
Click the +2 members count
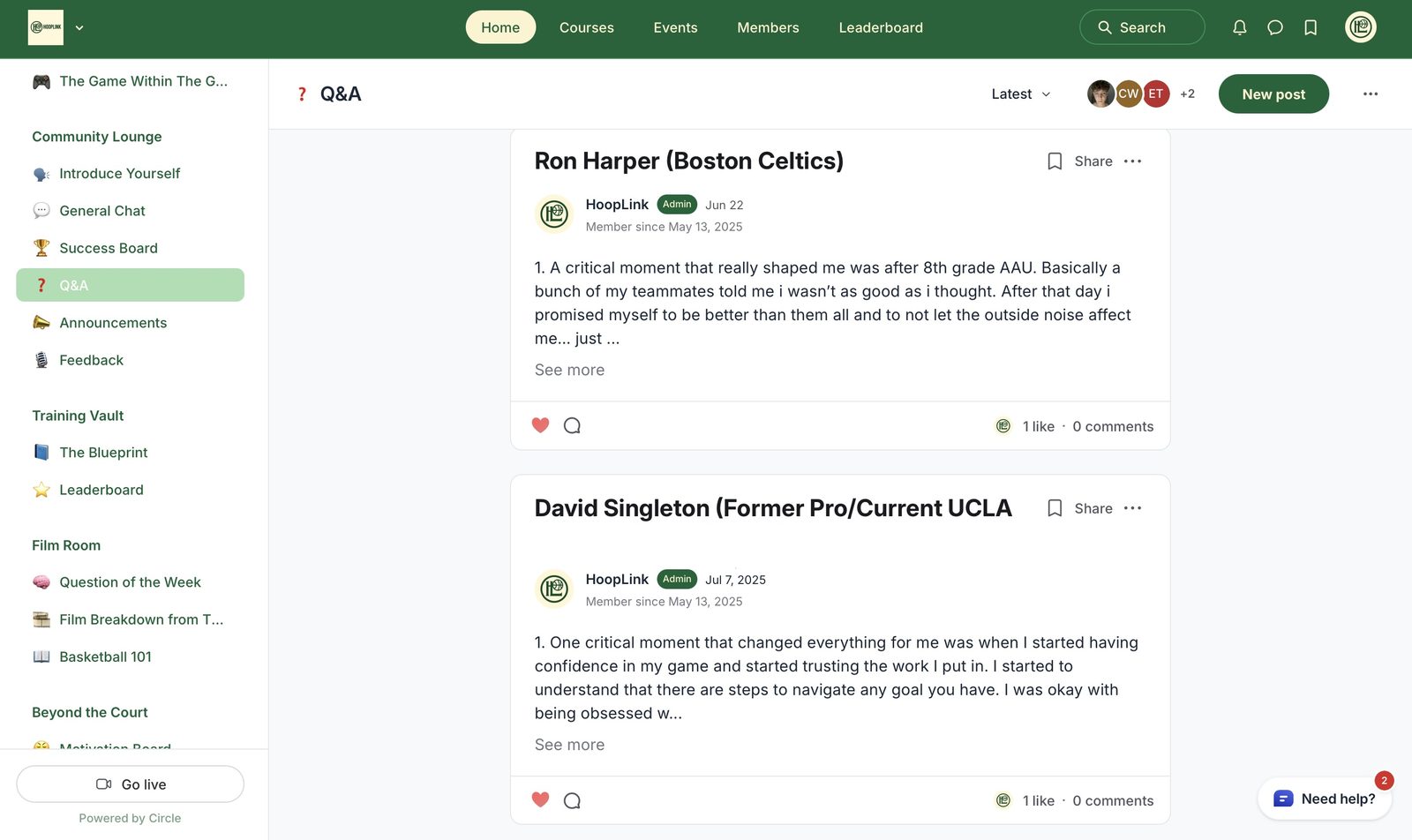1188,94
